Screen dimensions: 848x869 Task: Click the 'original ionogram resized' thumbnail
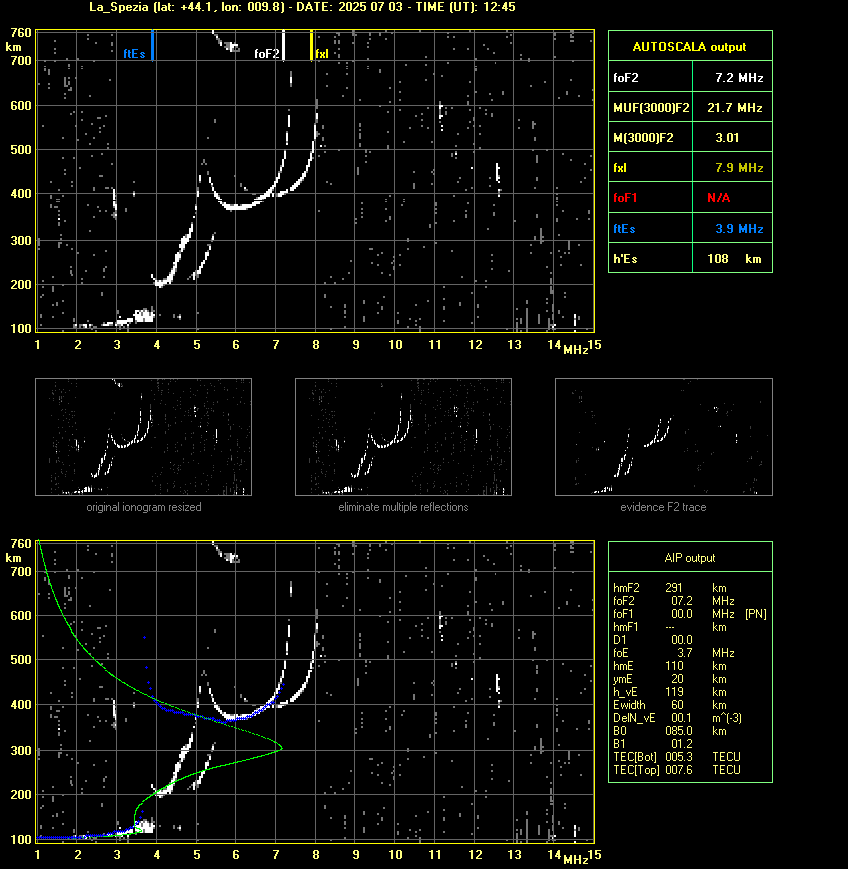point(144,437)
